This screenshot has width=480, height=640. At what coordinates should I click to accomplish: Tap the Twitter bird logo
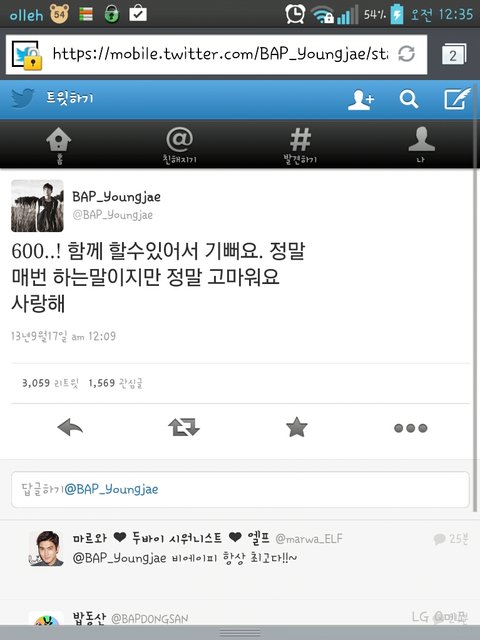(x=22, y=99)
